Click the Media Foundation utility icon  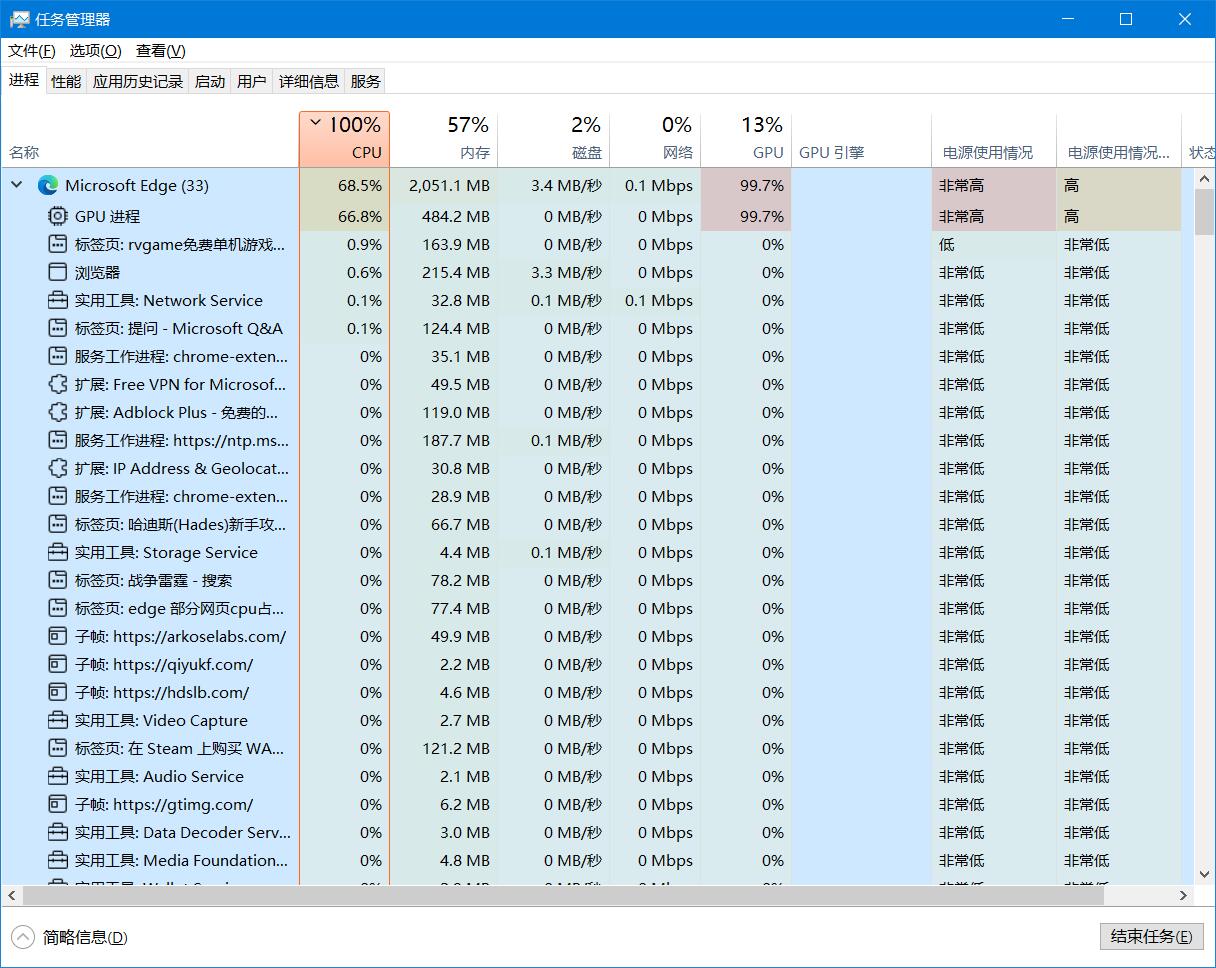(58, 860)
